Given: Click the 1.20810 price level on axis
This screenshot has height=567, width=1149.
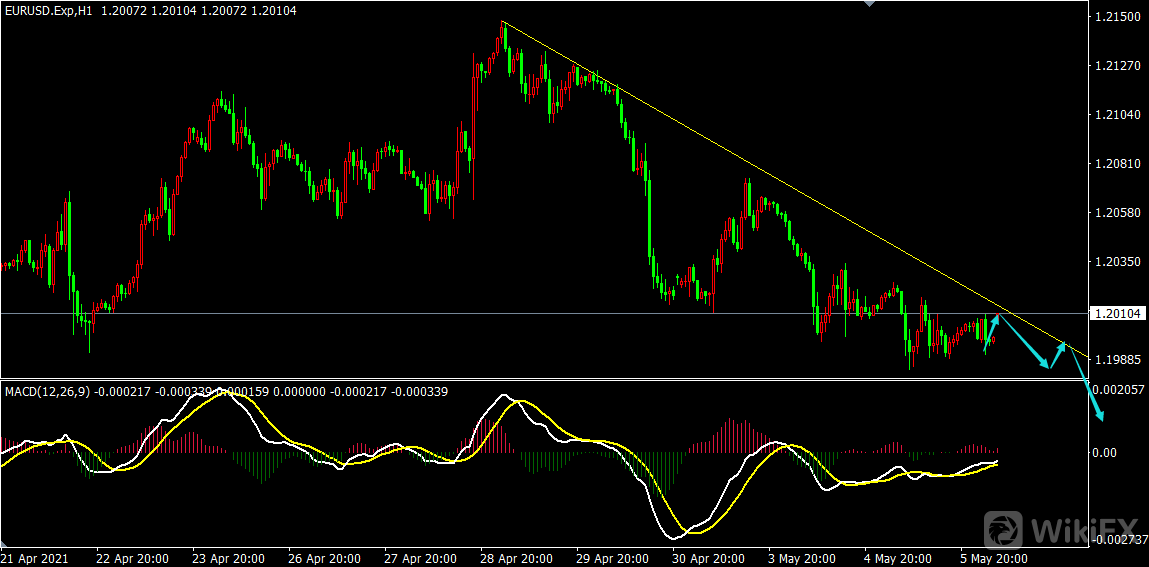Looking at the screenshot, I should tap(1116, 163).
